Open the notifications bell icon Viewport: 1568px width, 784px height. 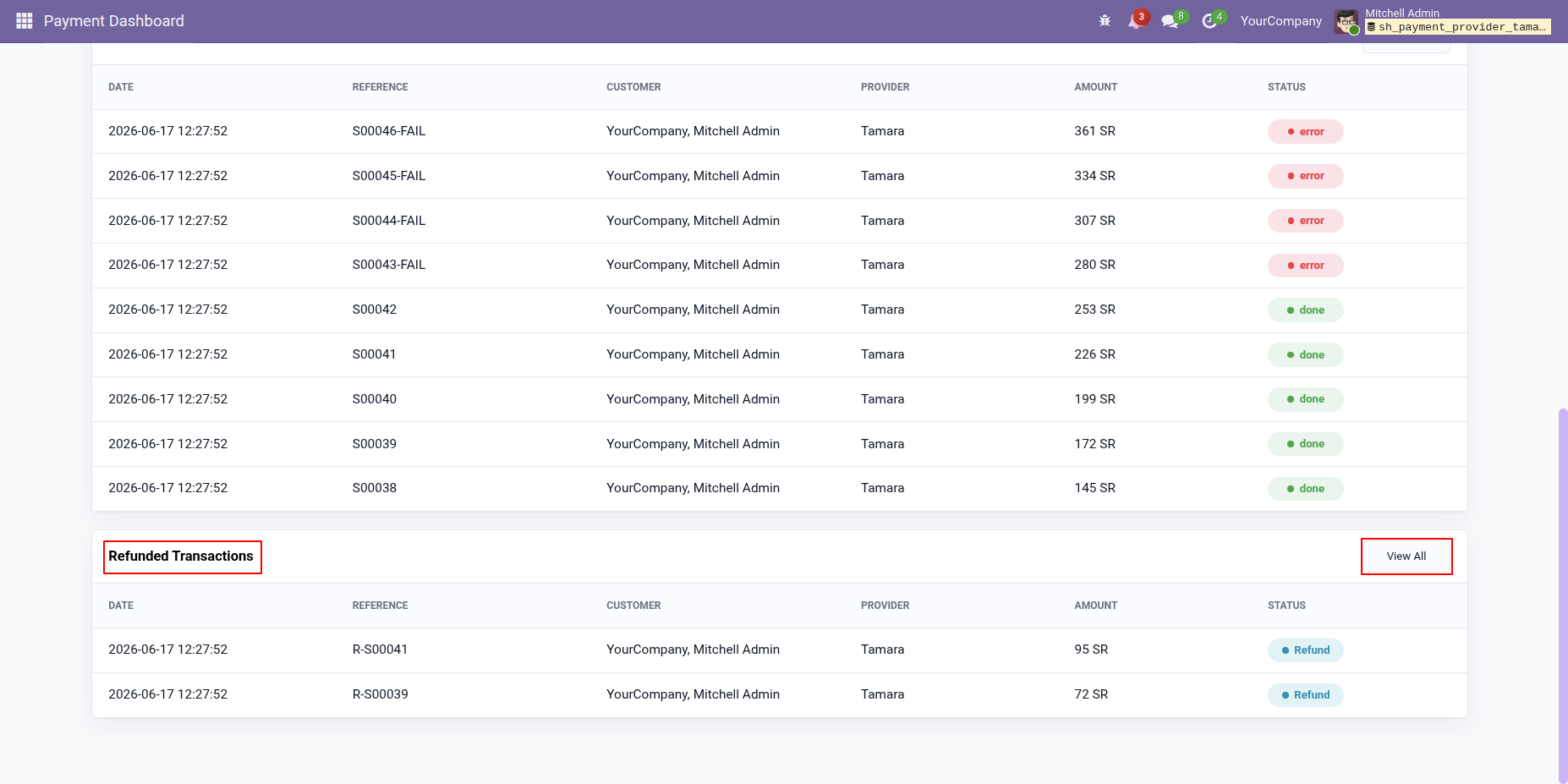1136,21
